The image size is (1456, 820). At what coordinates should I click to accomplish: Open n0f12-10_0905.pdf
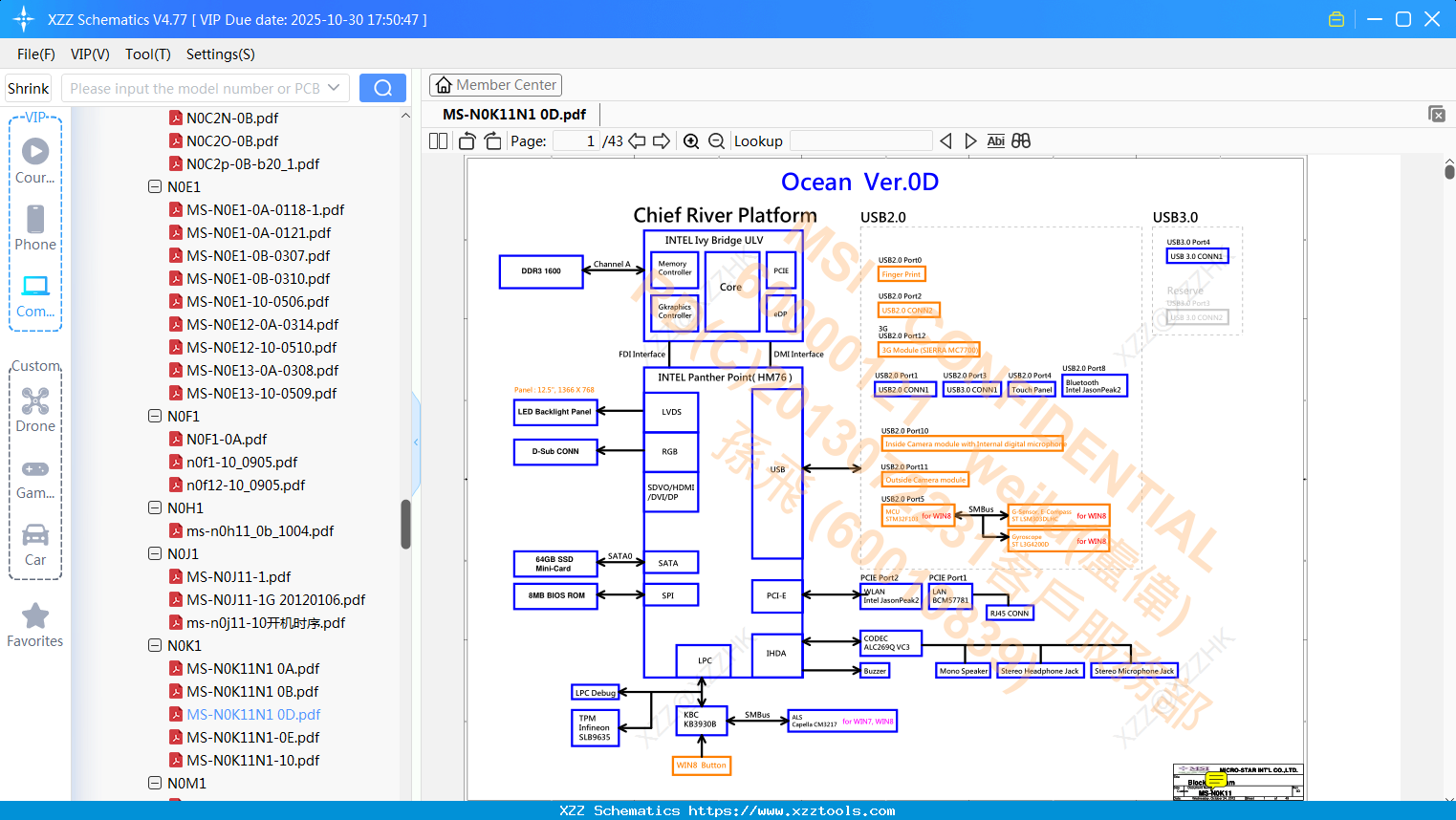246,486
